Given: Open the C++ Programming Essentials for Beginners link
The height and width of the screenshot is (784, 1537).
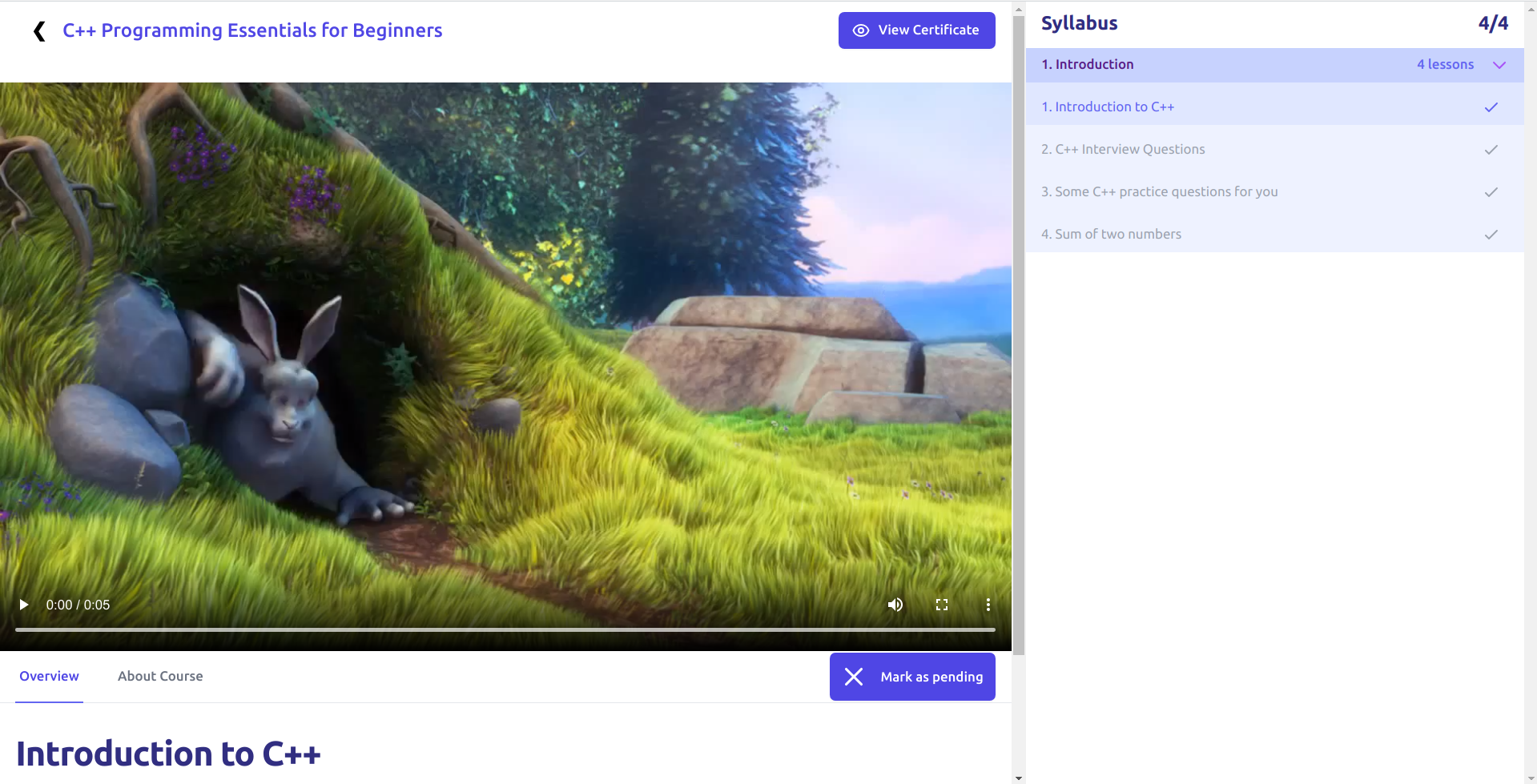Looking at the screenshot, I should [x=252, y=30].
